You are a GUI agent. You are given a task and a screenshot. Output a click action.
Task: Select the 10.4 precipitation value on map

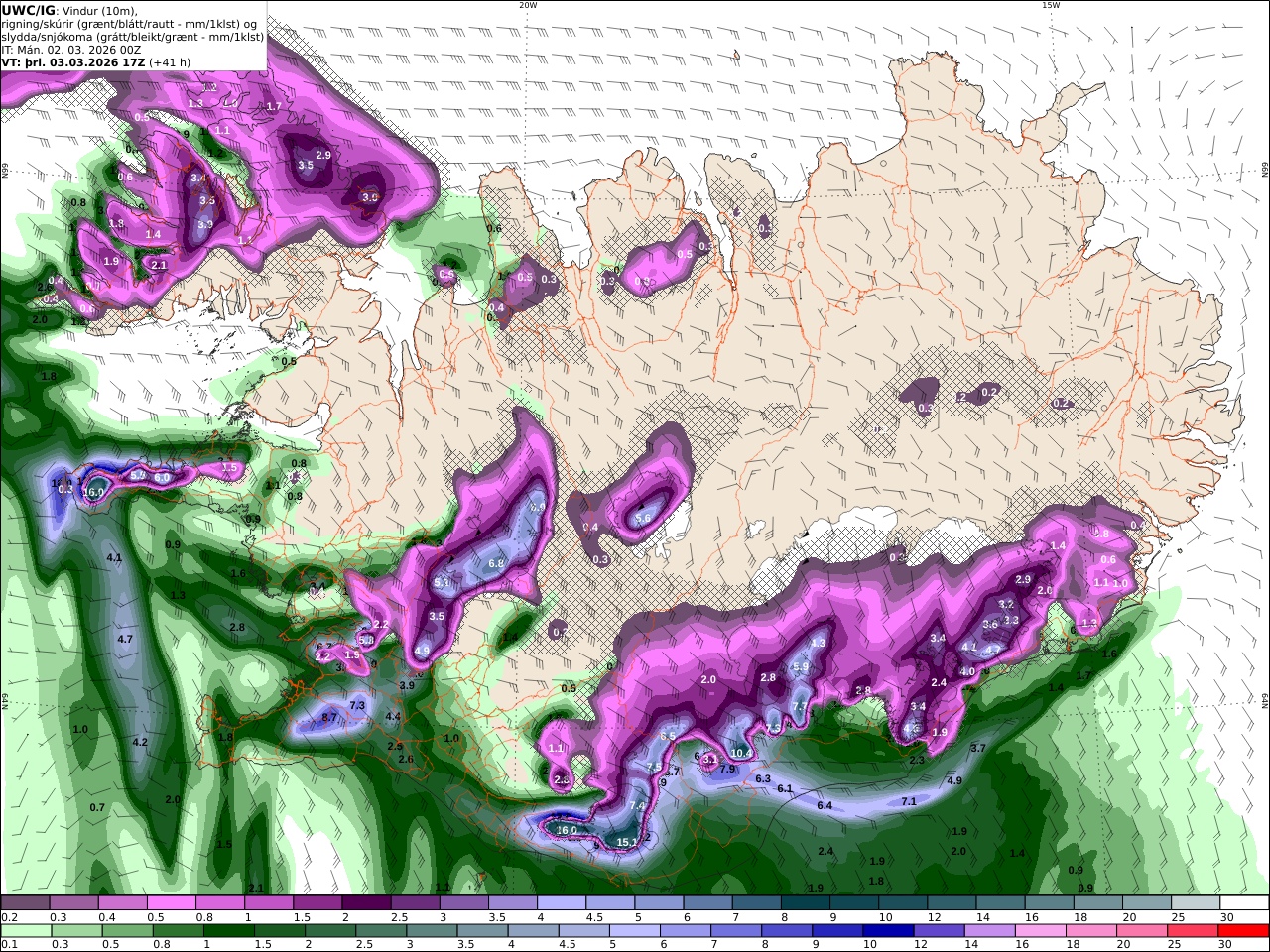(x=740, y=754)
